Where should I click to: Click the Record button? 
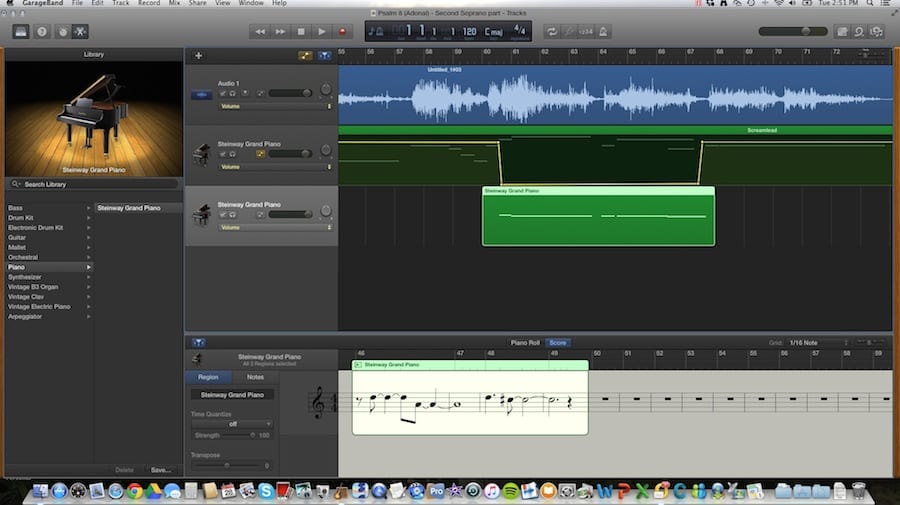point(344,32)
